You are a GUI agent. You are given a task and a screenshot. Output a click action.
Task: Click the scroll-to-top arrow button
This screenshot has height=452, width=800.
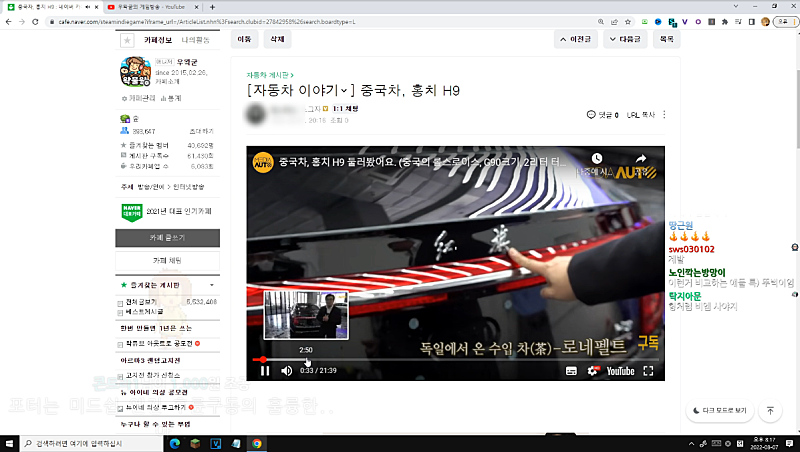coord(770,411)
